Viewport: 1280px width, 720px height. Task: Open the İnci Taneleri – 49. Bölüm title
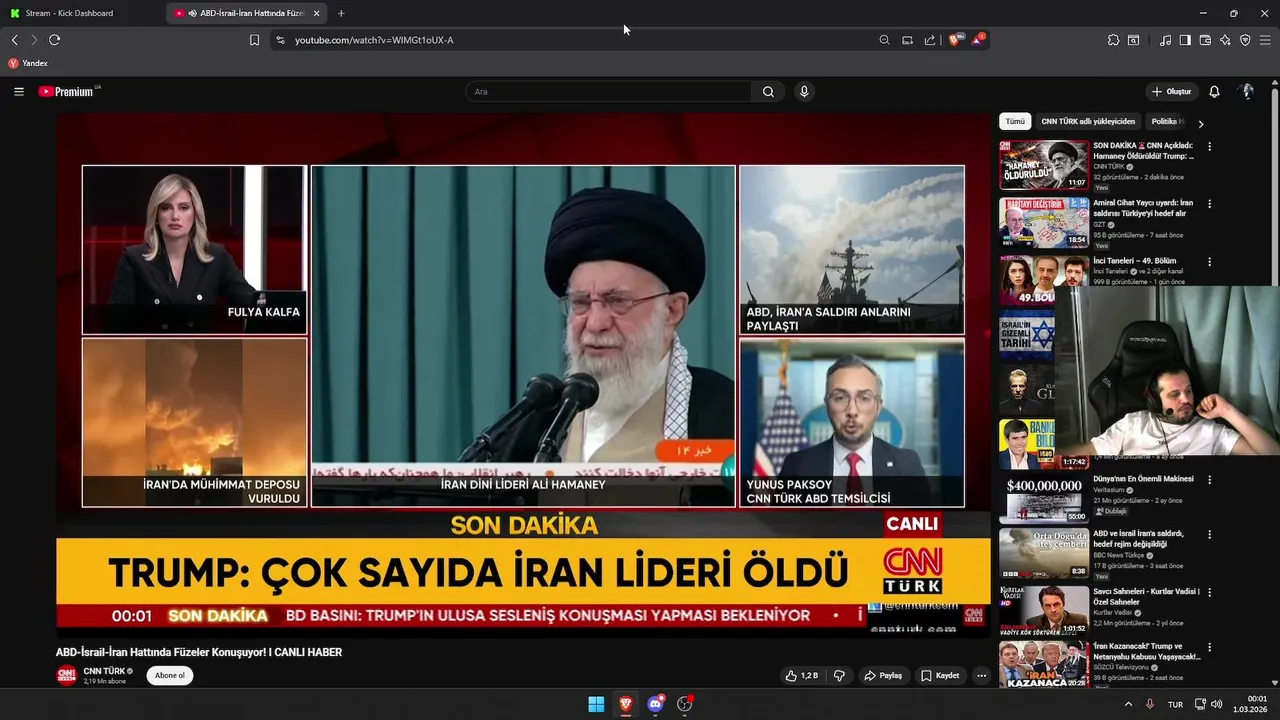pos(1136,261)
